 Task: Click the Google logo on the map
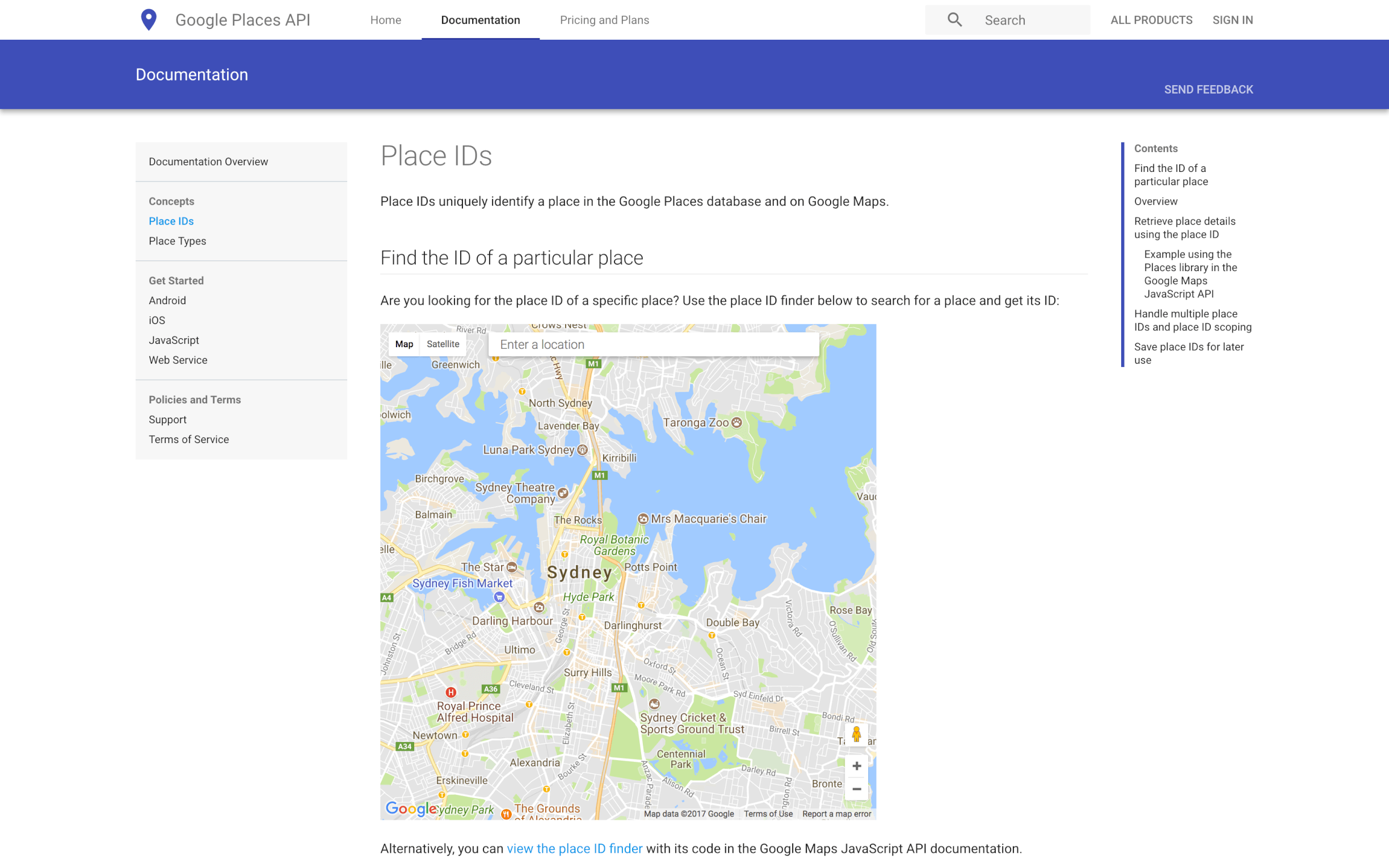click(x=411, y=809)
